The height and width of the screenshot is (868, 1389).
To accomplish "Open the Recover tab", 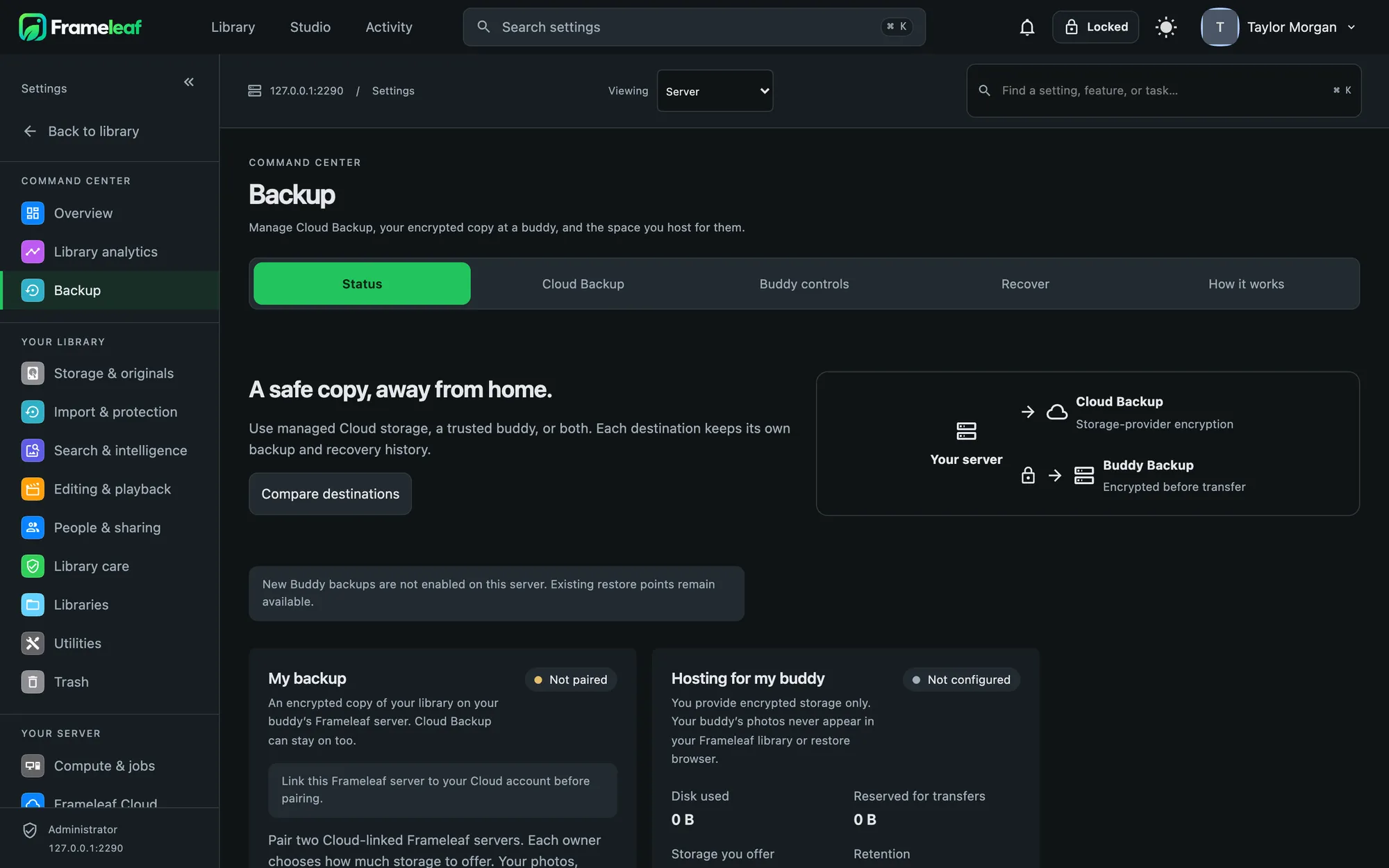I will [x=1025, y=283].
